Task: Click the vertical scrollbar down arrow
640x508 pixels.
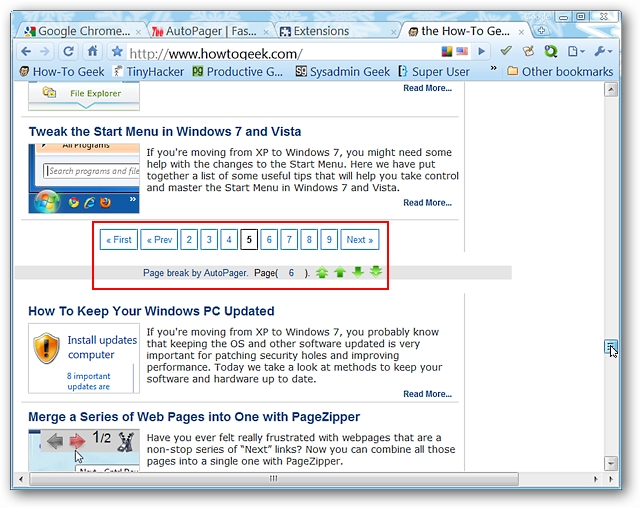Action: 611,464
